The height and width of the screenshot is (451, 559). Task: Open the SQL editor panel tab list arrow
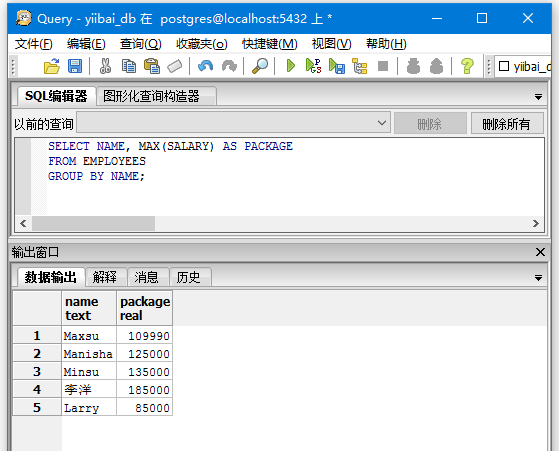click(538, 97)
